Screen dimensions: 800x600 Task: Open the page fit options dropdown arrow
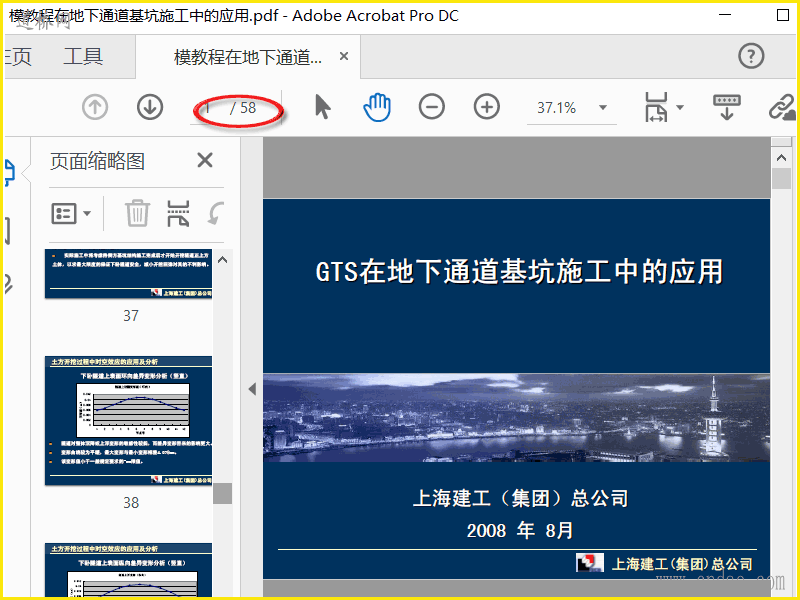680,107
